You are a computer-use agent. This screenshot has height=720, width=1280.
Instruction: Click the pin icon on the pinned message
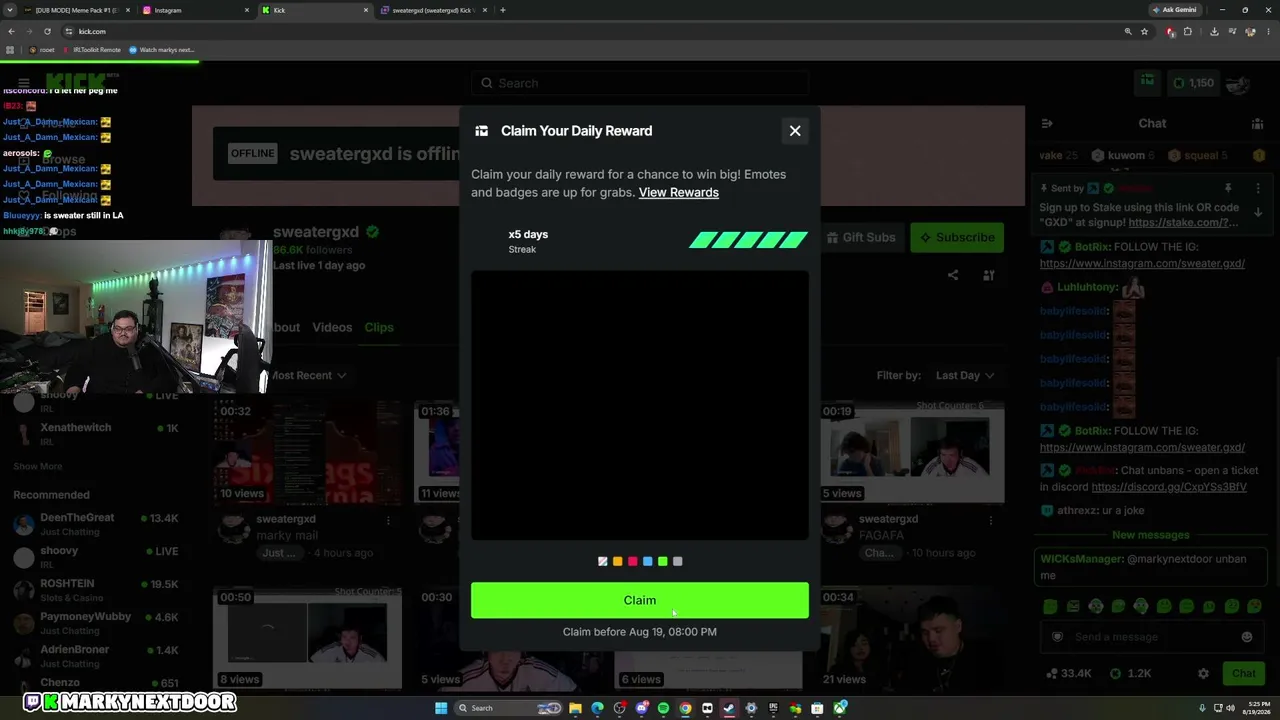[1228, 188]
